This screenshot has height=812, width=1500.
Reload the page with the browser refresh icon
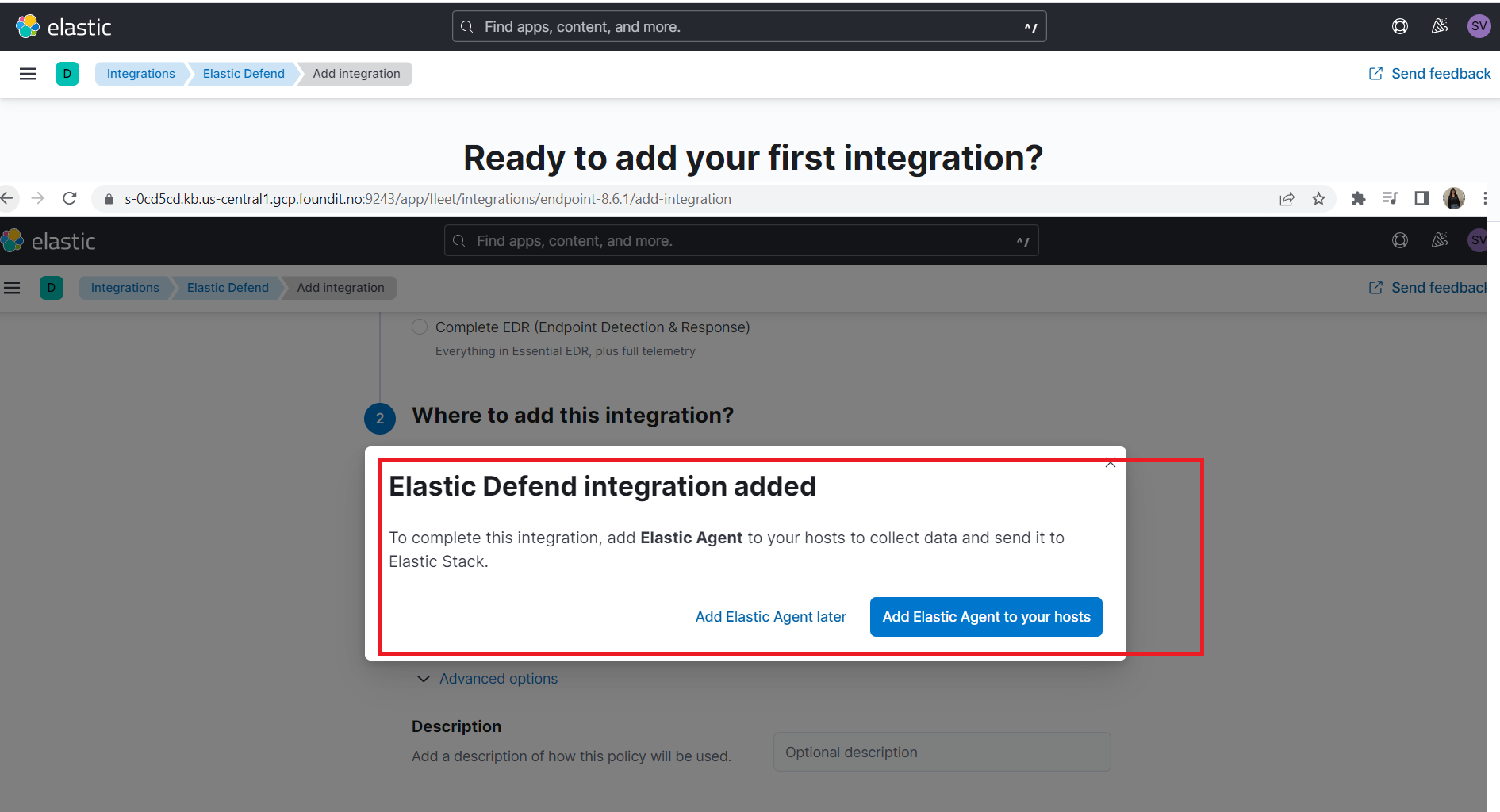pyautogui.click(x=70, y=198)
